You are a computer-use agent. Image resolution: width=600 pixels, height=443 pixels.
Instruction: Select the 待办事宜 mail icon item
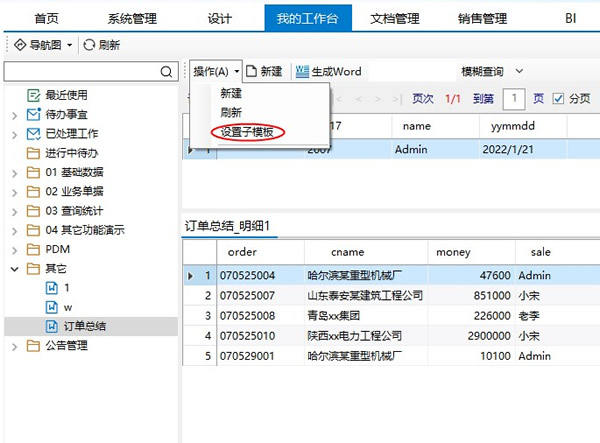coord(33,115)
